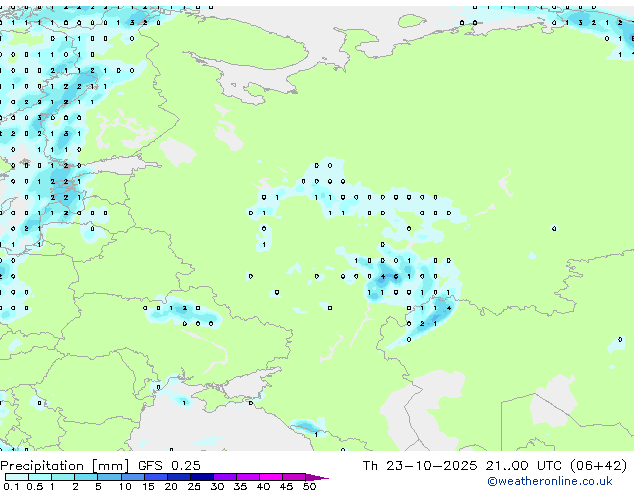Click the purple arrow tip above 50 mm
The height and width of the screenshot is (490, 634).
click(317, 478)
